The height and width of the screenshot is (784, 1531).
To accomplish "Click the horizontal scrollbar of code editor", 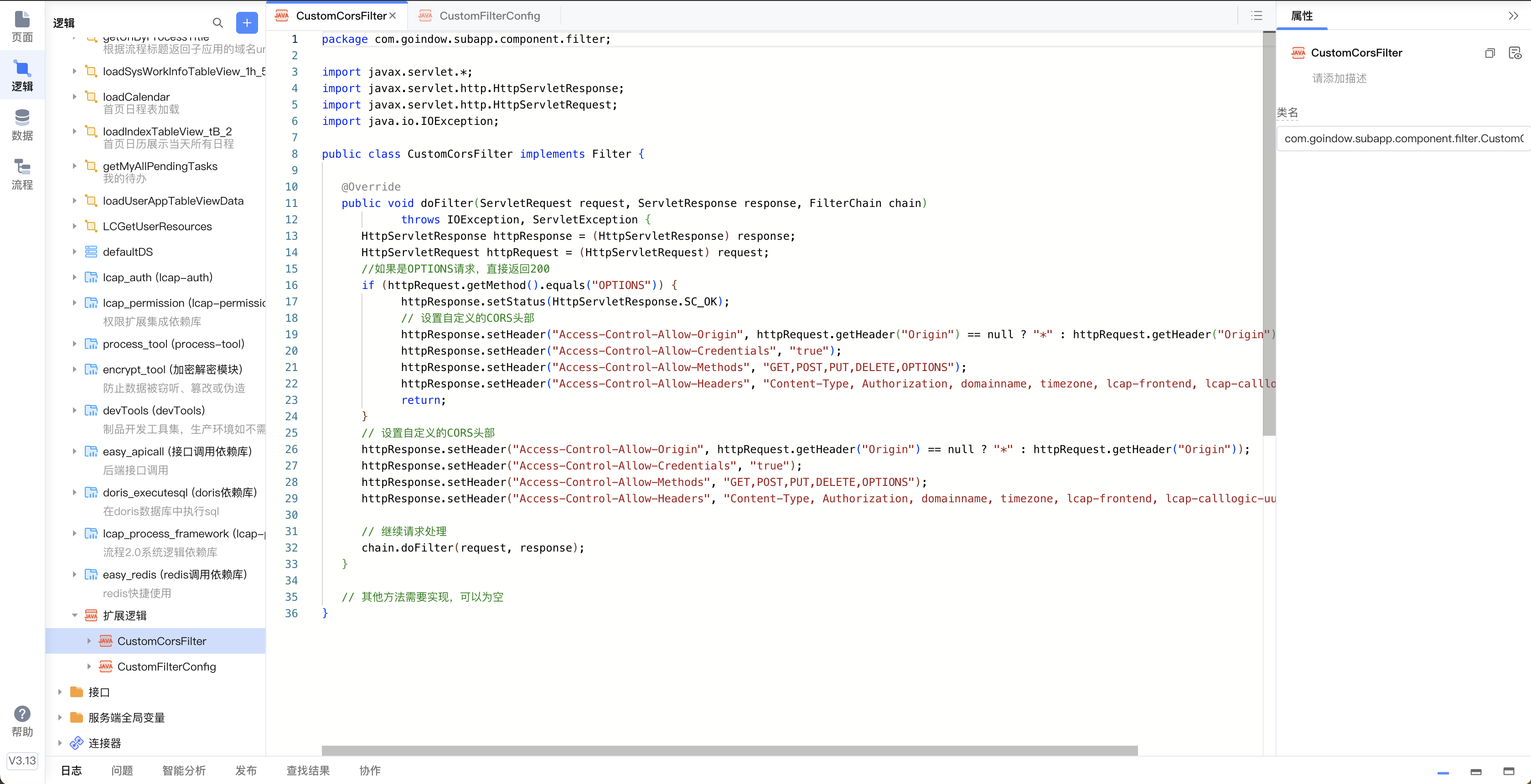I will [x=729, y=750].
